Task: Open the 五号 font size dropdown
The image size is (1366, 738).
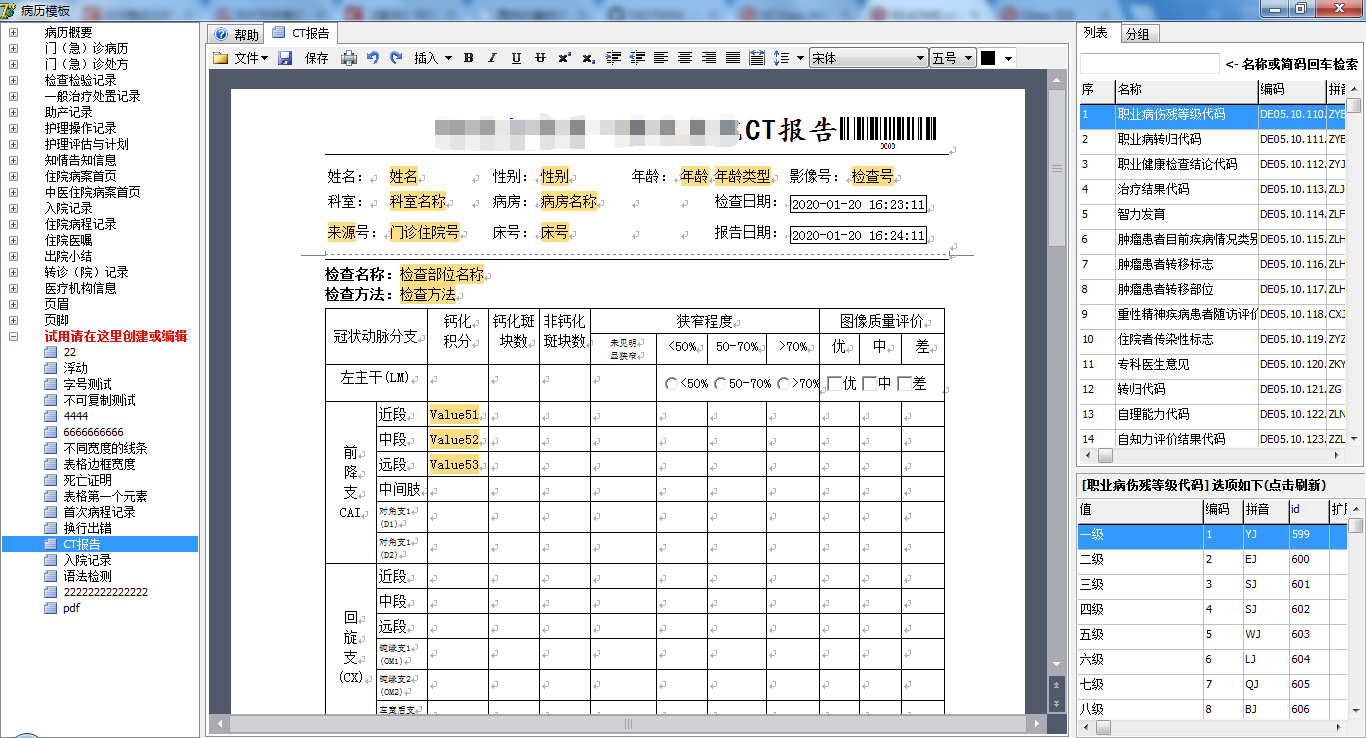Action: [x=969, y=58]
